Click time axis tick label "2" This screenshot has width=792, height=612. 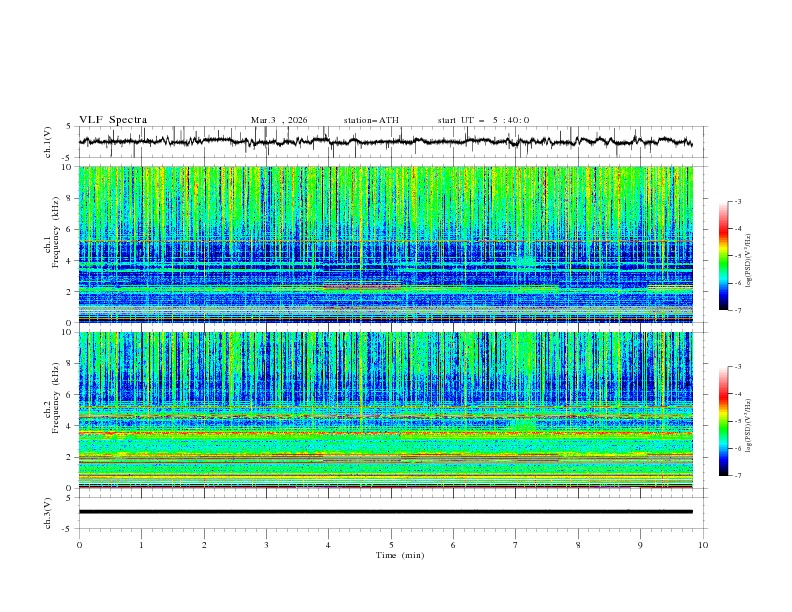[x=204, y=545]
